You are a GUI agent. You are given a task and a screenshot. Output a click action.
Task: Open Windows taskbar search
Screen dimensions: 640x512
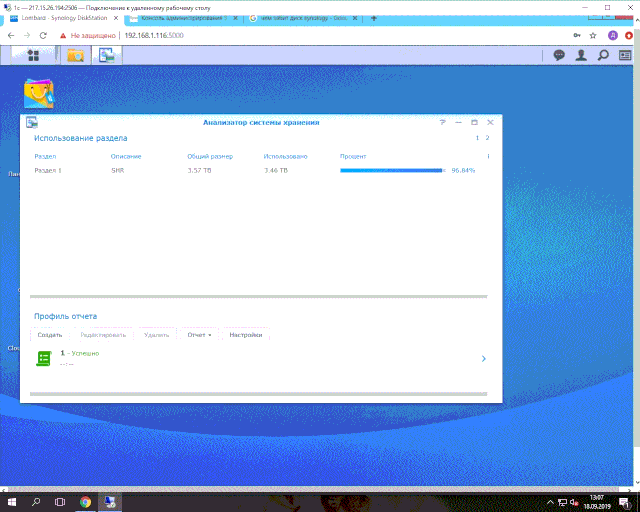coord(36,502)
